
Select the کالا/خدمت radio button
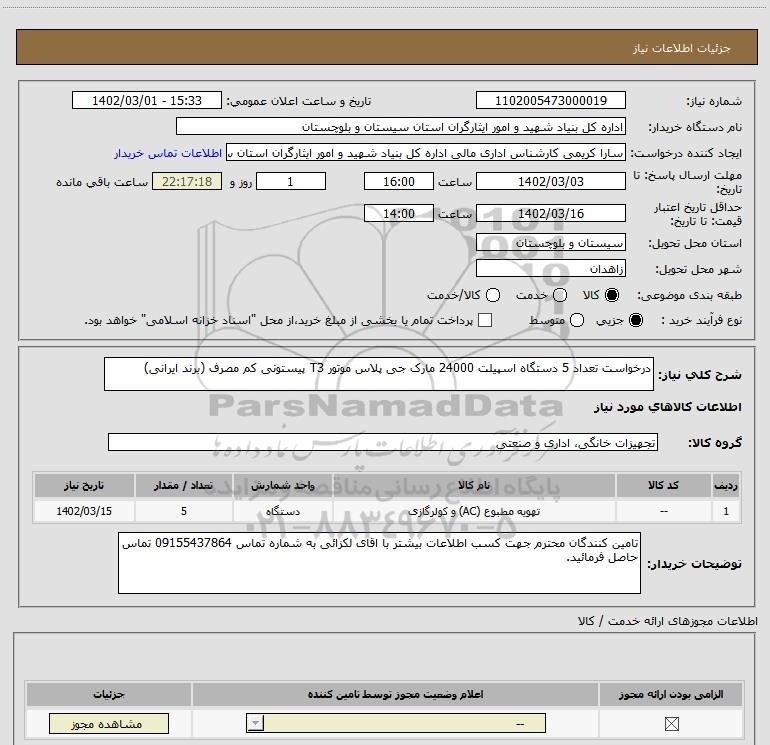[493, 295]
